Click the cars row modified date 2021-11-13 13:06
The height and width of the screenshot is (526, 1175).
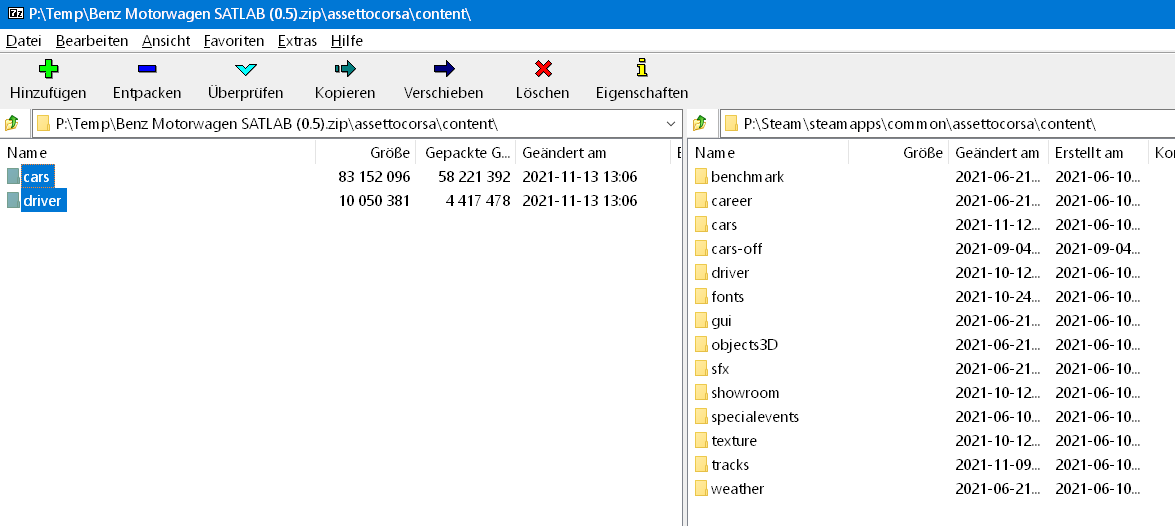click(580, 177)
